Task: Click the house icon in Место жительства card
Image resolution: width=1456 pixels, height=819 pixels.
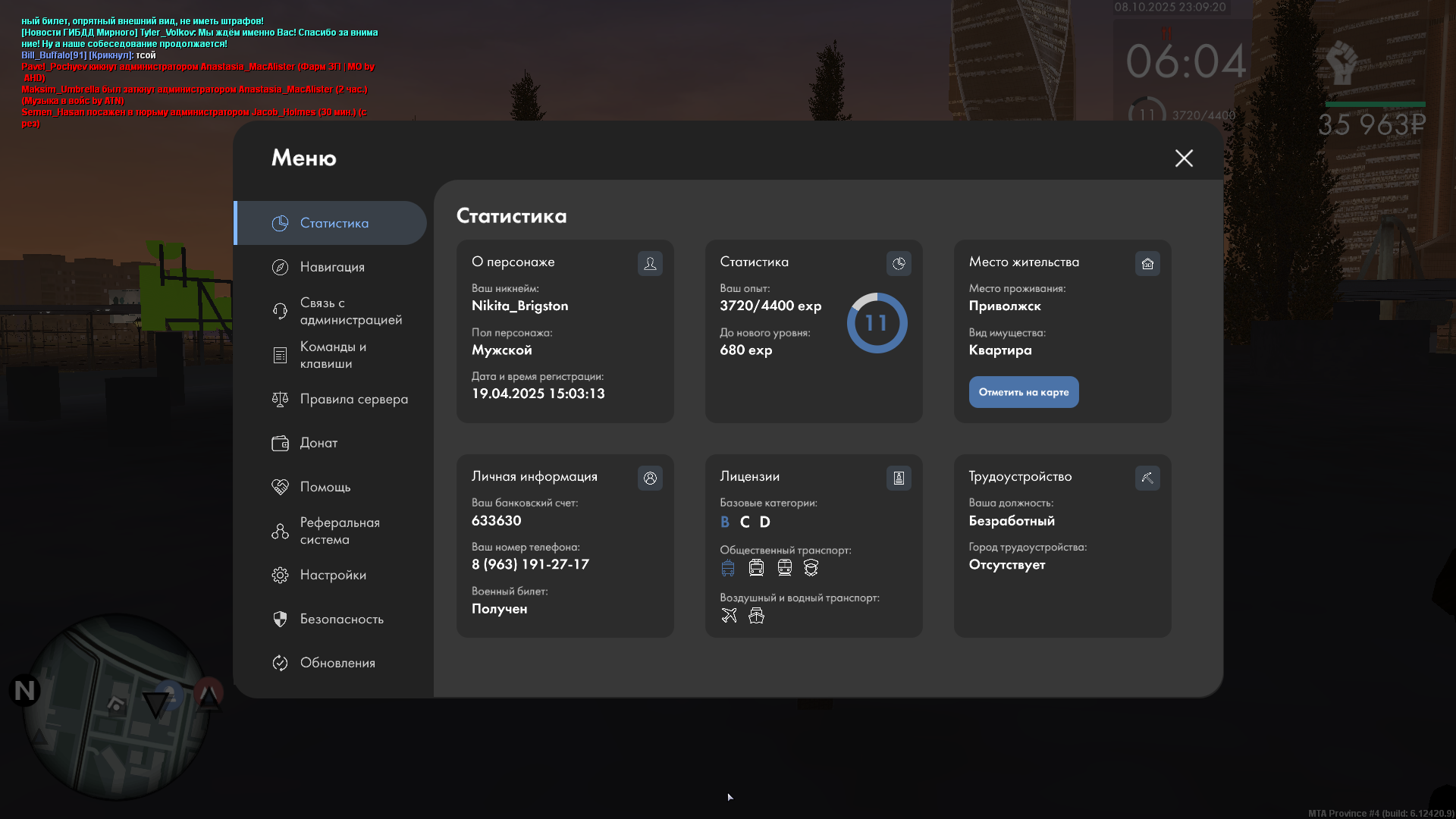Action: click(x=1147, y=263)
